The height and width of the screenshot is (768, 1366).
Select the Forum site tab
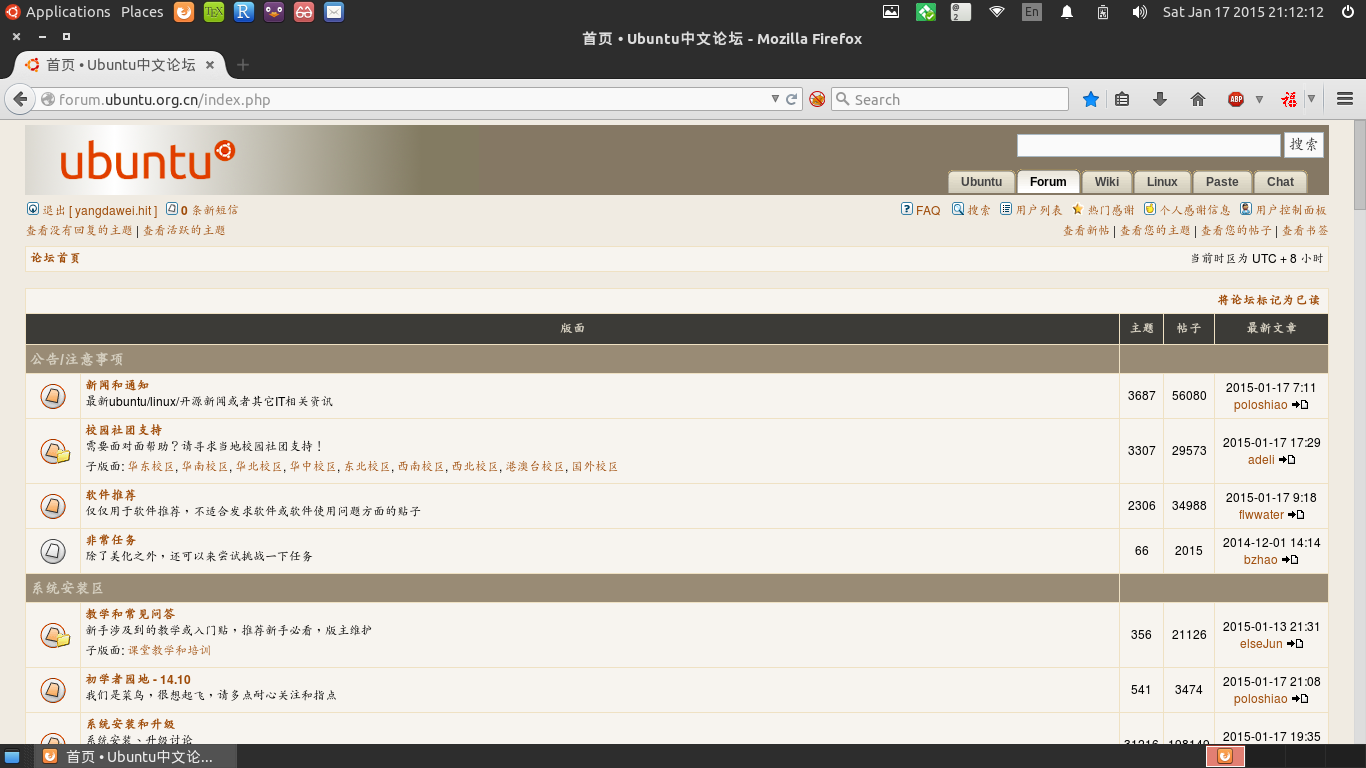click(1048, 182)
